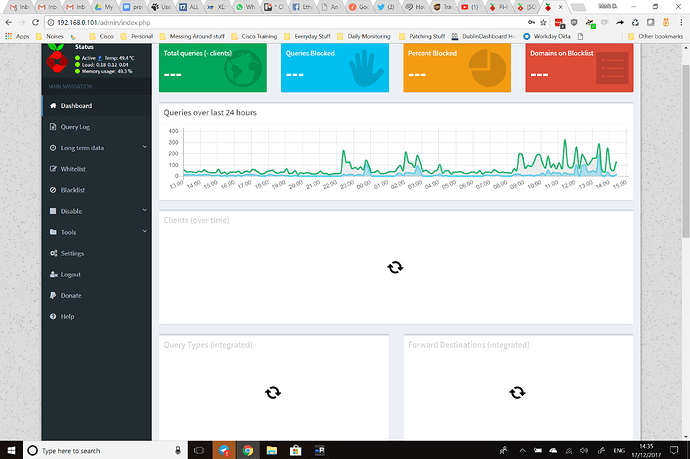Click the Tools folder icon

(53, 232)
